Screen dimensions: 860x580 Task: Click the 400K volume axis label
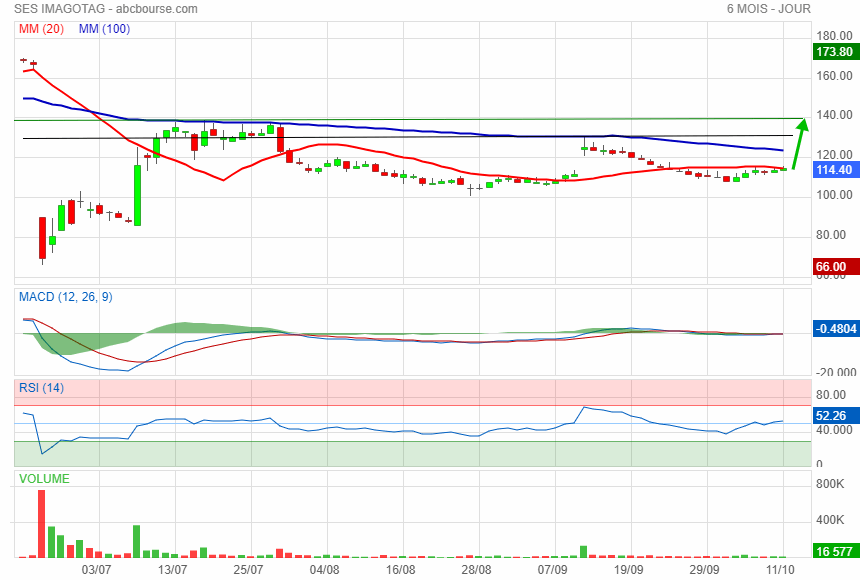[830, 520]
